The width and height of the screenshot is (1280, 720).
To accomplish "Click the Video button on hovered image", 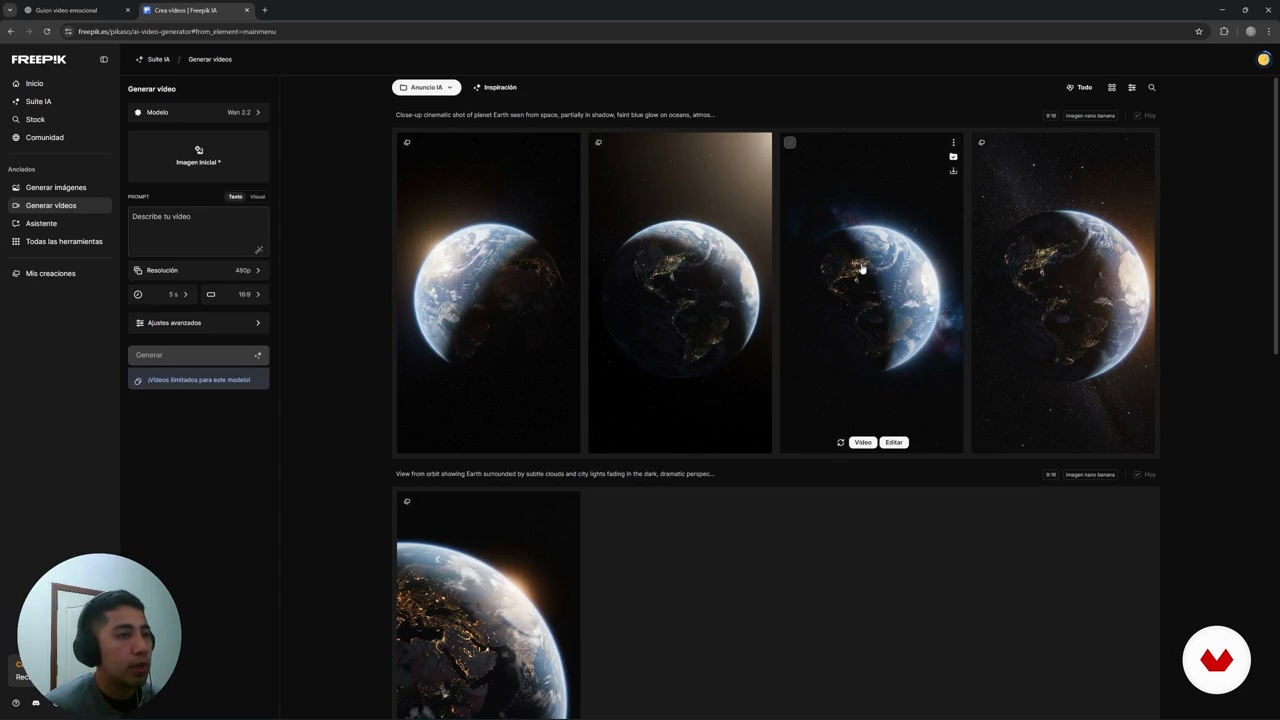I will coord(863,442).
